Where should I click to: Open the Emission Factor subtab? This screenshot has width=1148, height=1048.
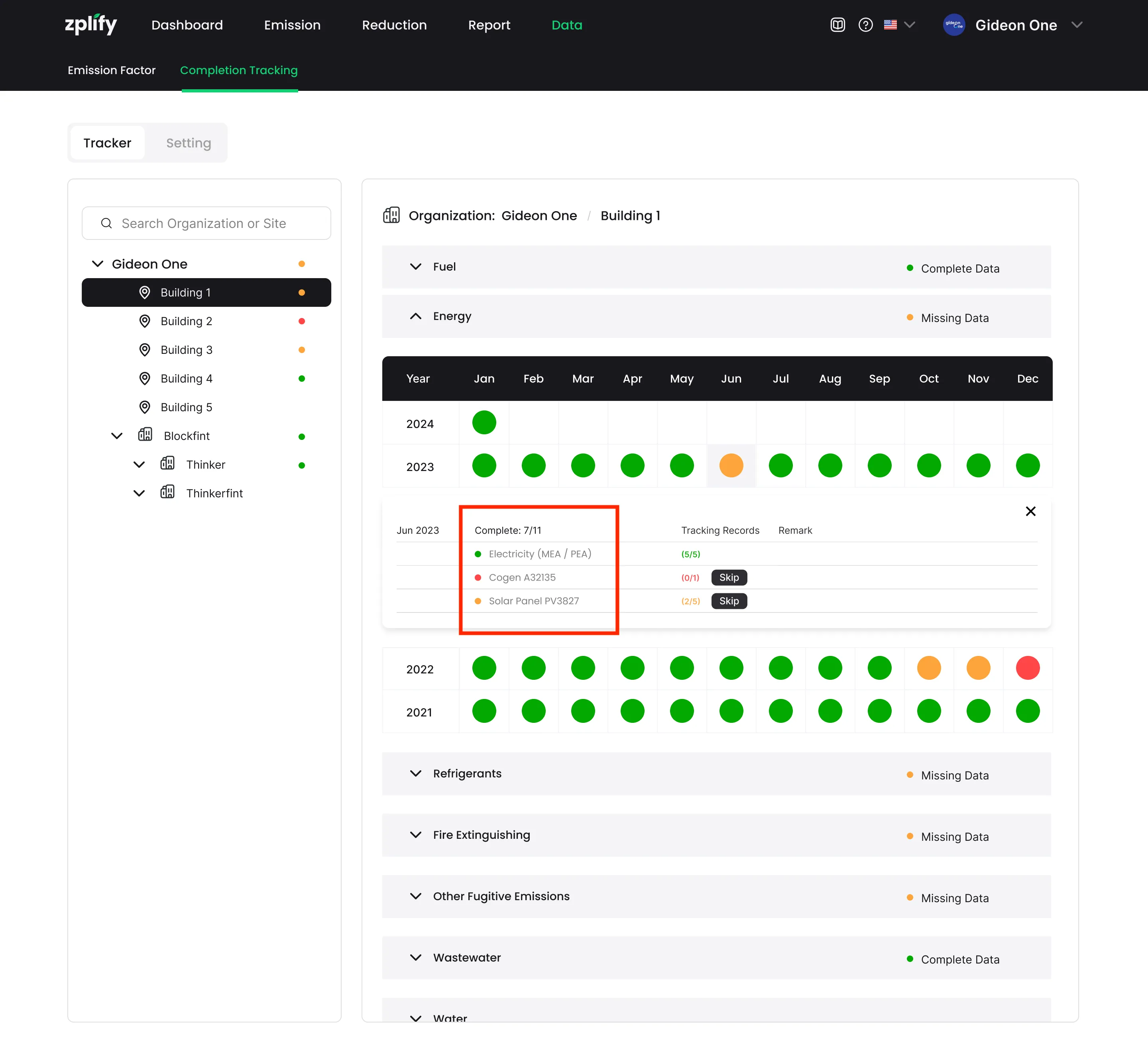[x=112, y=70]
